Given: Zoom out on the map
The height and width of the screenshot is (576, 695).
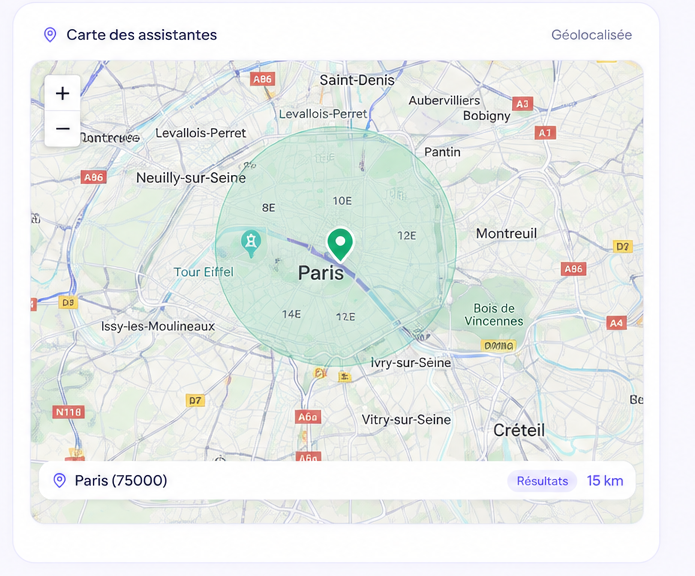Looking at the screenshot, I should pos(62,128).
